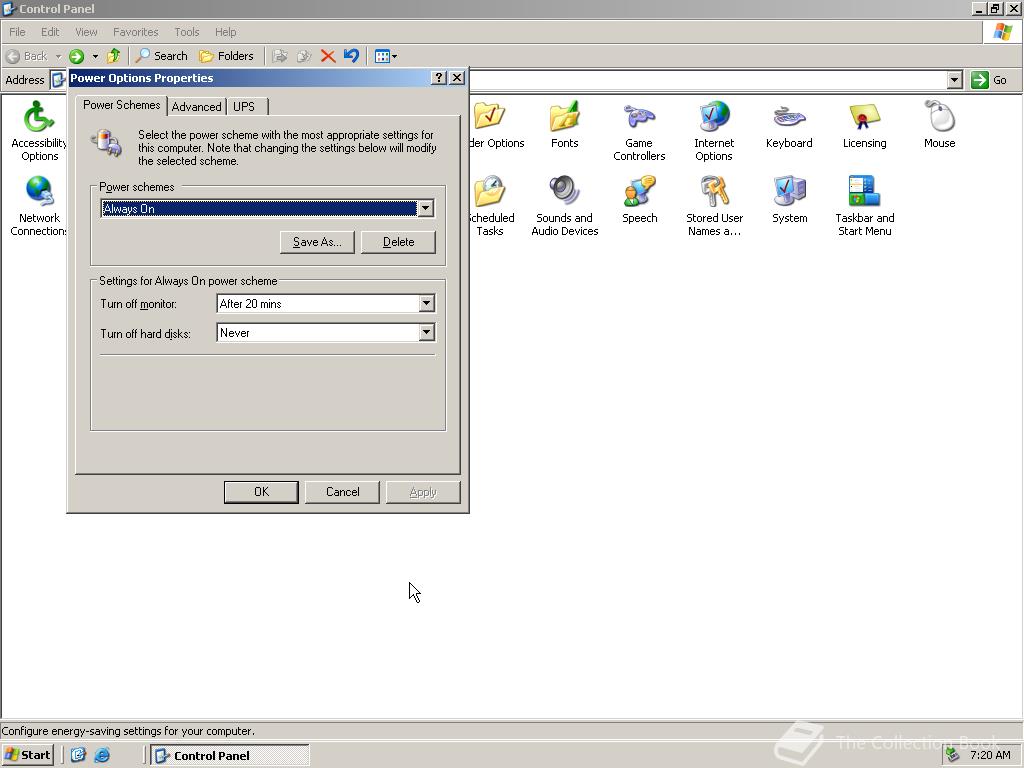The image size is (1024, 768).
Task: Open Scheduled Tasks icon
Action: click(492, 206)
